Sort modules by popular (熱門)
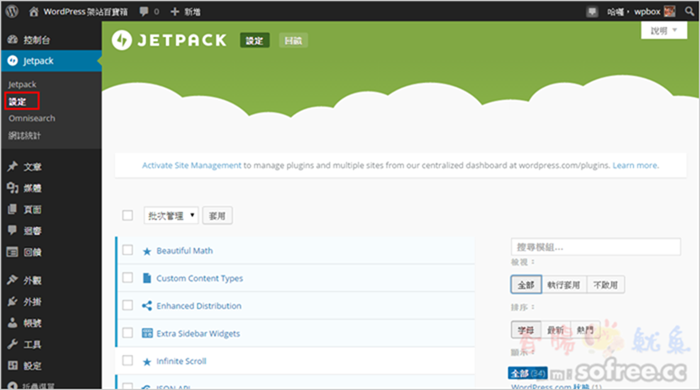700x390 pixels. point(585,330)
